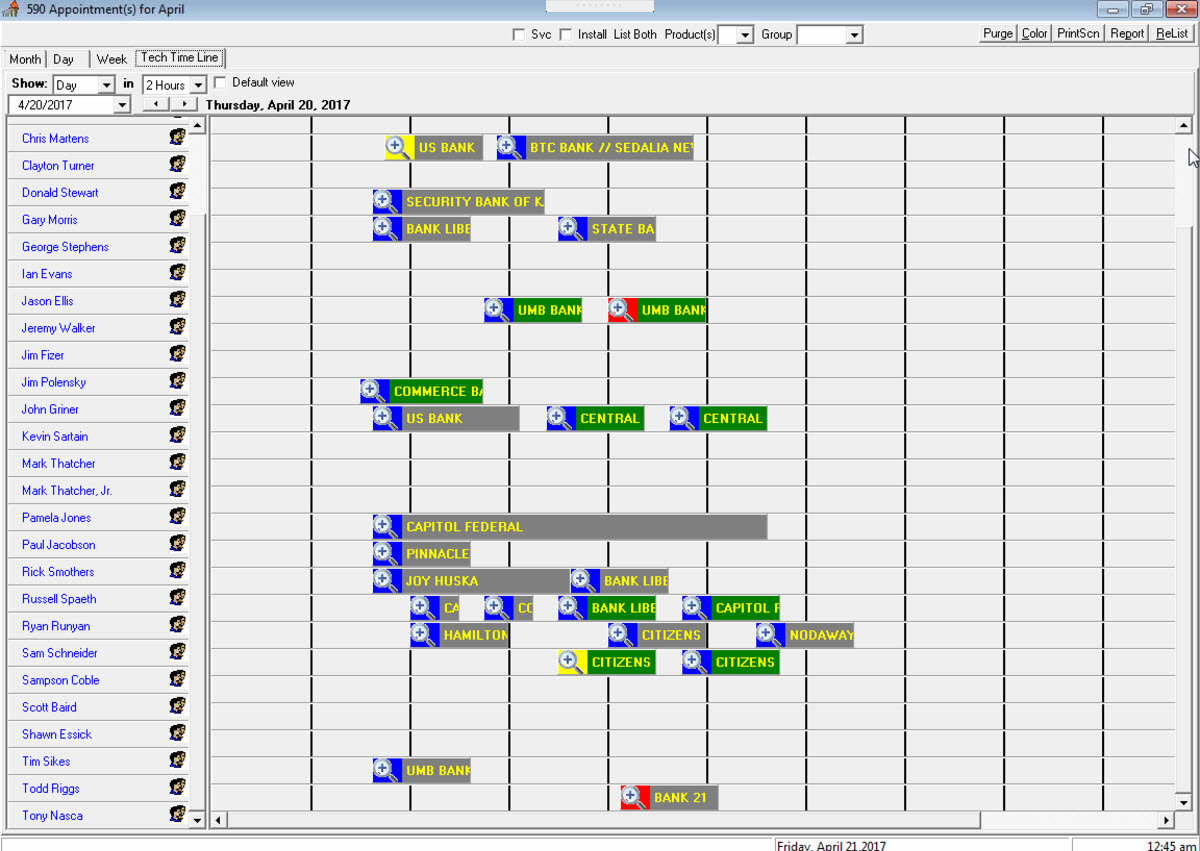Click timeline vertical scroll up arrow
1200x851 pixels.
click(x=1184, y=126)
